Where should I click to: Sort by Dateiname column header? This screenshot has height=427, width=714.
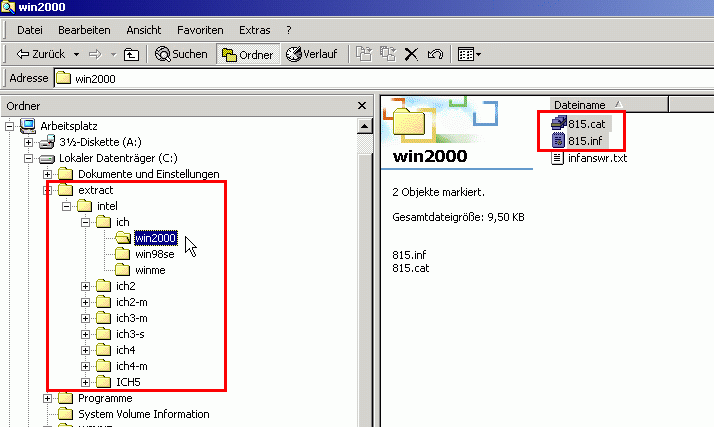pyautogui.click(x=609, y=105)
